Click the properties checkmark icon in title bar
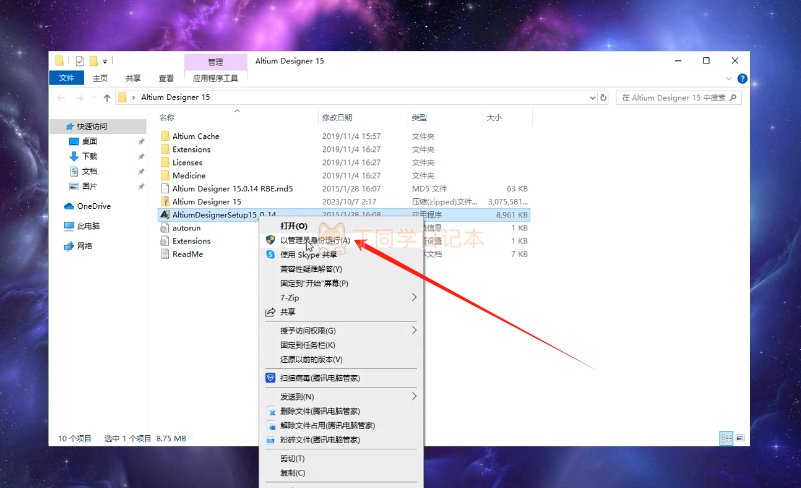801x488 pixels. 80,61
